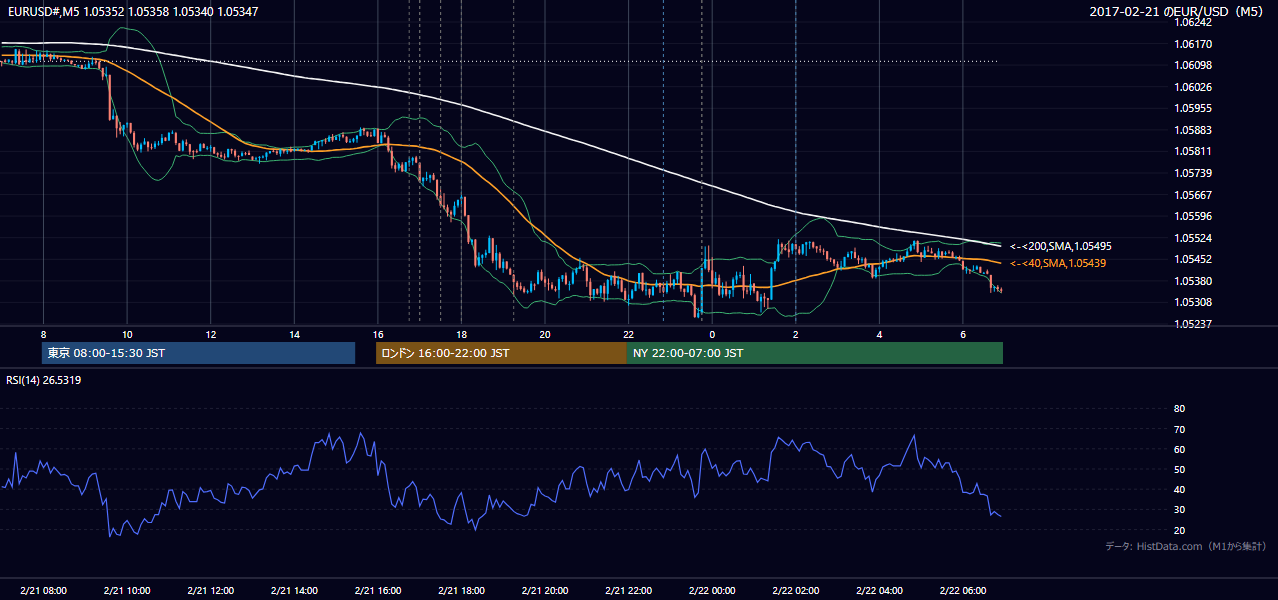The image size is (1278, 600).
Task: Click price axis value 1.05883
Action: click(x=1192, y=130)
